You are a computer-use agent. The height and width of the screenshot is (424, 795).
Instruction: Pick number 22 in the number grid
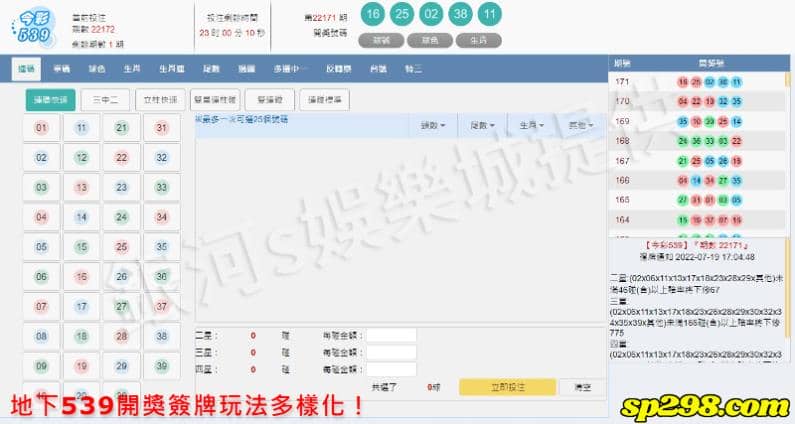(122, 157)
